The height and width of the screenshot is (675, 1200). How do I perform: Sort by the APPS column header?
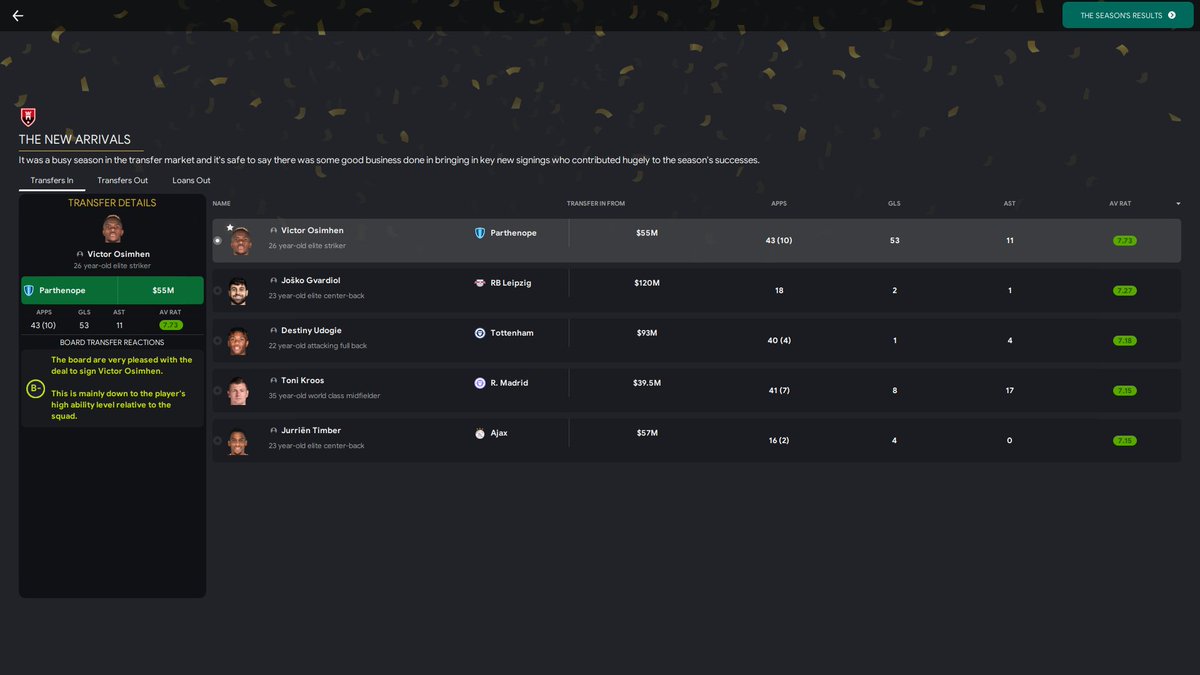coord(779,203)
